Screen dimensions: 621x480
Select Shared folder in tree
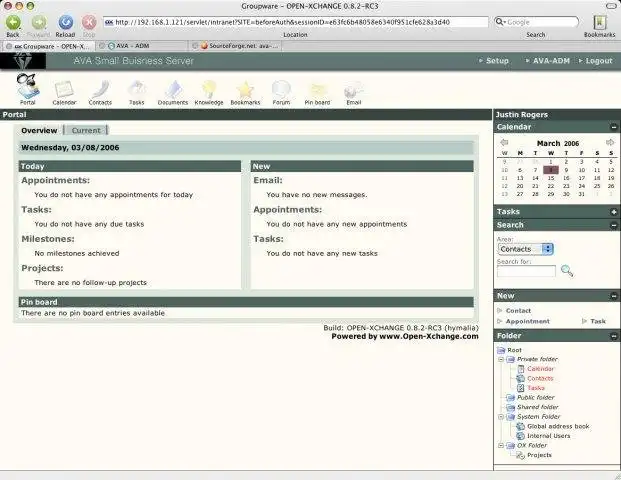tap(537, 407)
